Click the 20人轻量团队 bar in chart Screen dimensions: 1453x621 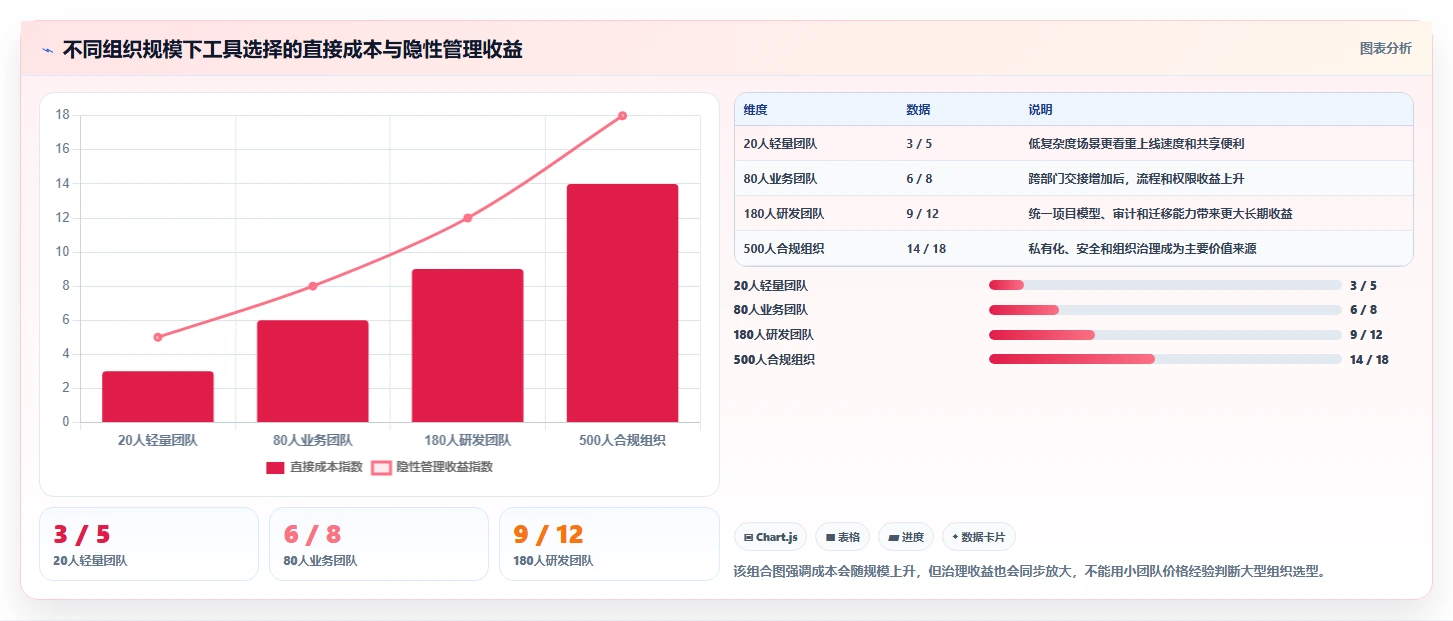(158, 397)
